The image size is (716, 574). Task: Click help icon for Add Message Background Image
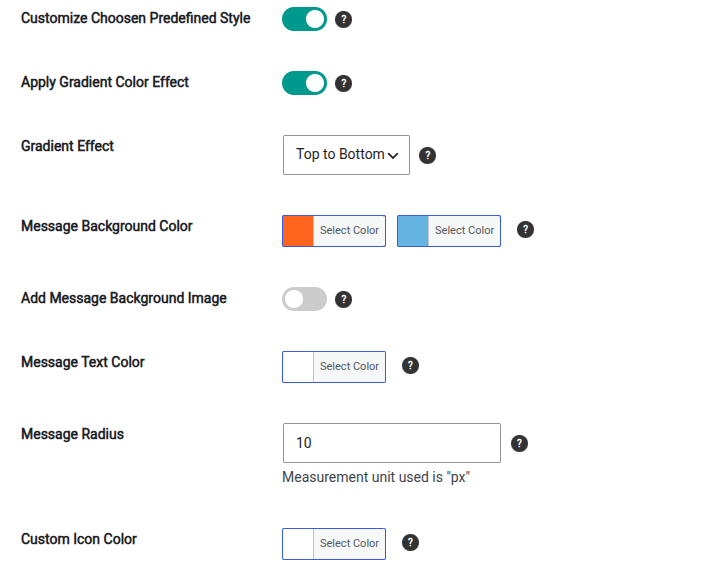[x=343, y=300]
